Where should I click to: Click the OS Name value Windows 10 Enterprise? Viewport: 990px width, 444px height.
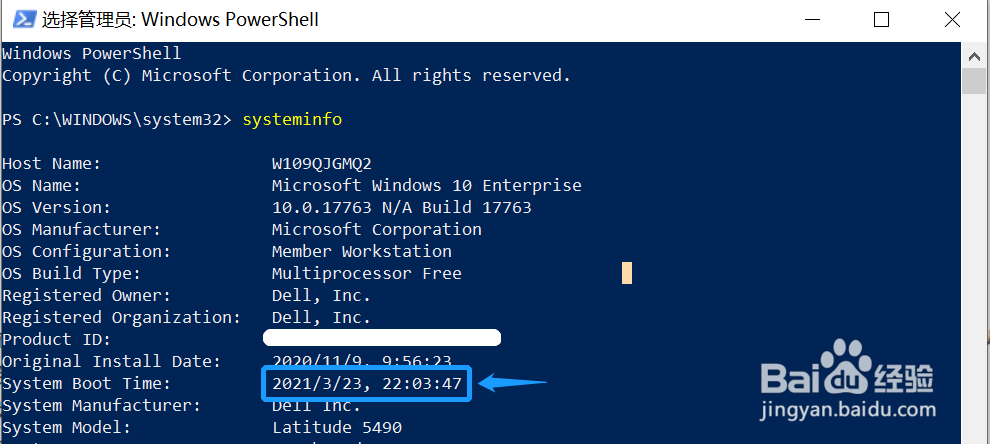[x=426, y=185]
